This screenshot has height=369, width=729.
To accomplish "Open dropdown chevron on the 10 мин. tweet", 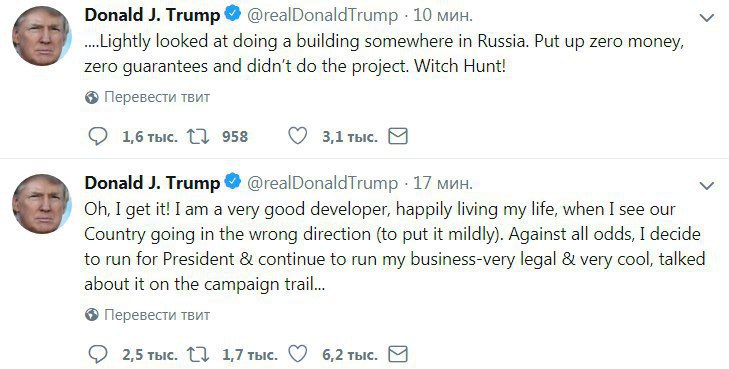I will 707,18.
